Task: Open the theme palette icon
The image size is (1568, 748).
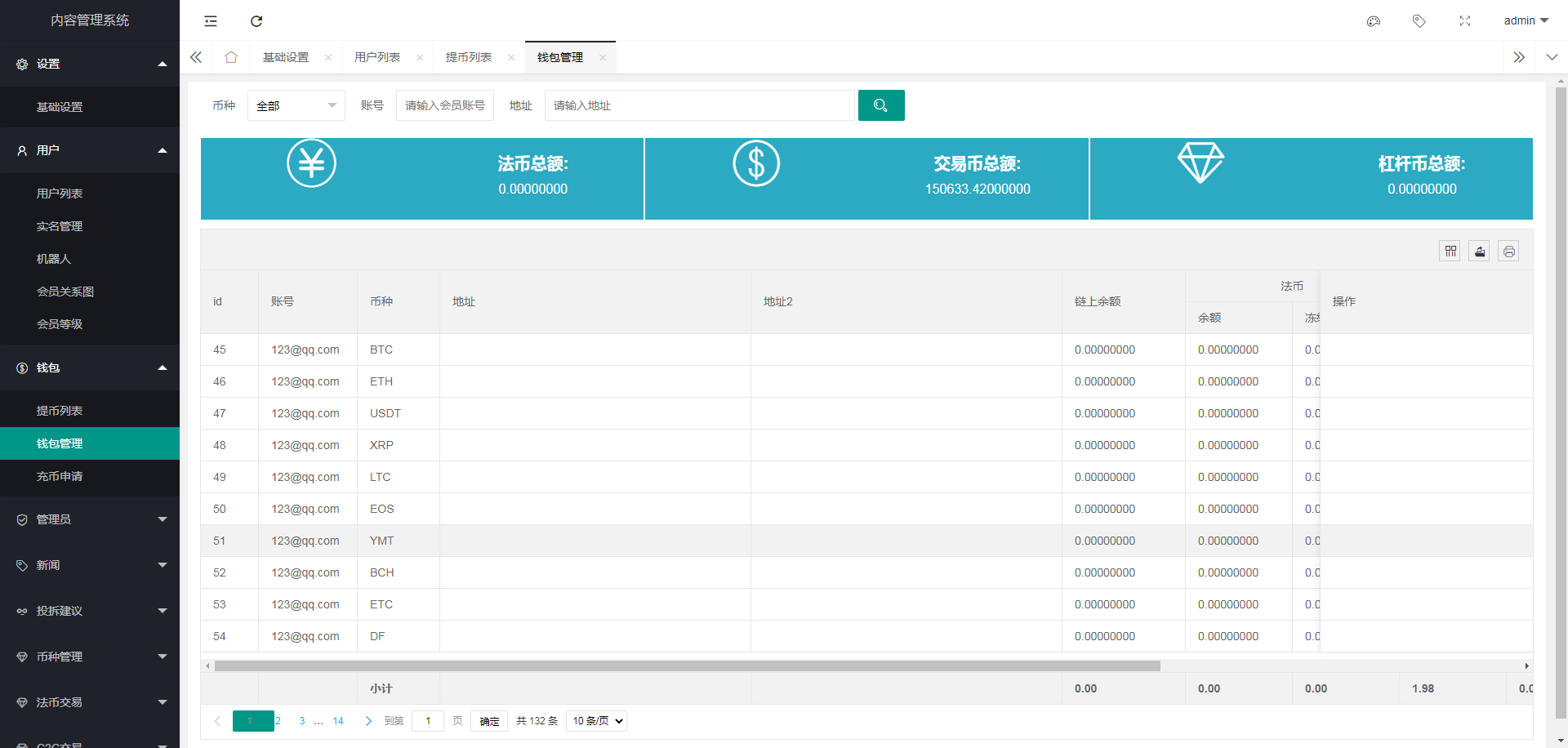Action: click(x=1374, y=21)
